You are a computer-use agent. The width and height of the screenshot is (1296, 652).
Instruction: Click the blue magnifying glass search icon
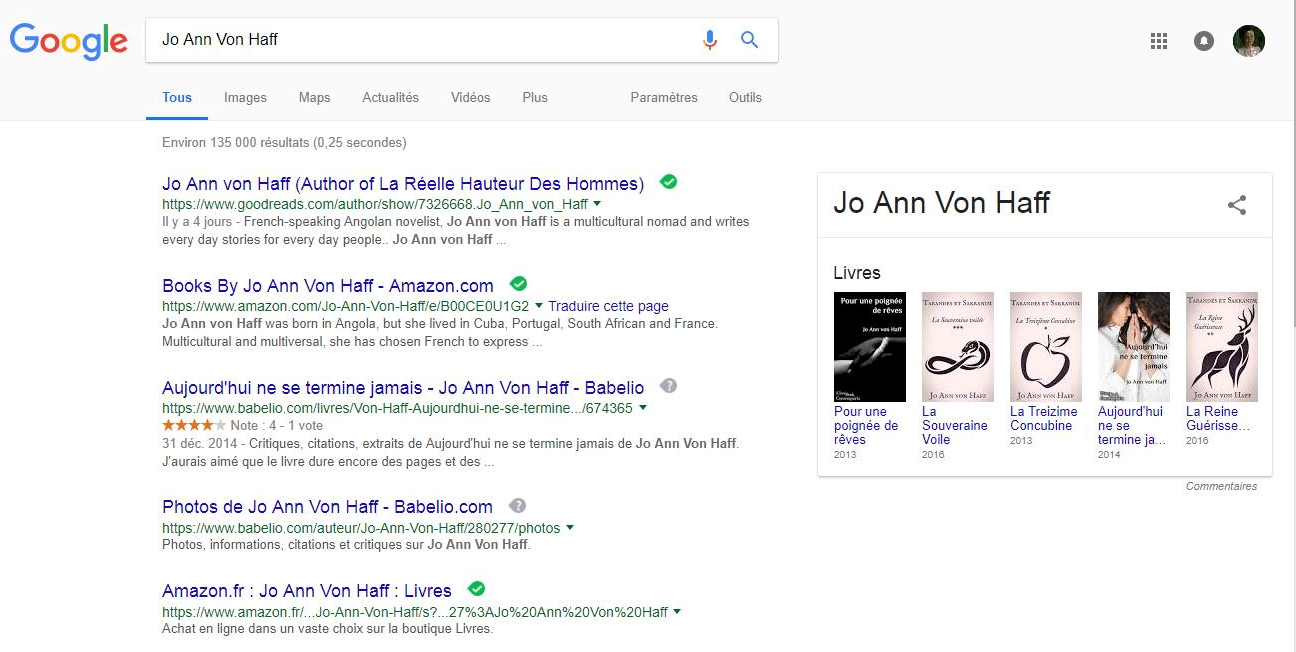tap(749, 40)
